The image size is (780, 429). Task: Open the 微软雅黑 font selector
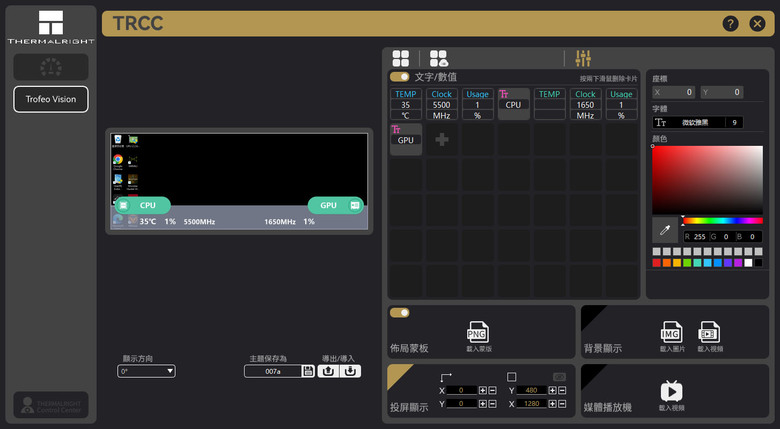click(697, 122)
